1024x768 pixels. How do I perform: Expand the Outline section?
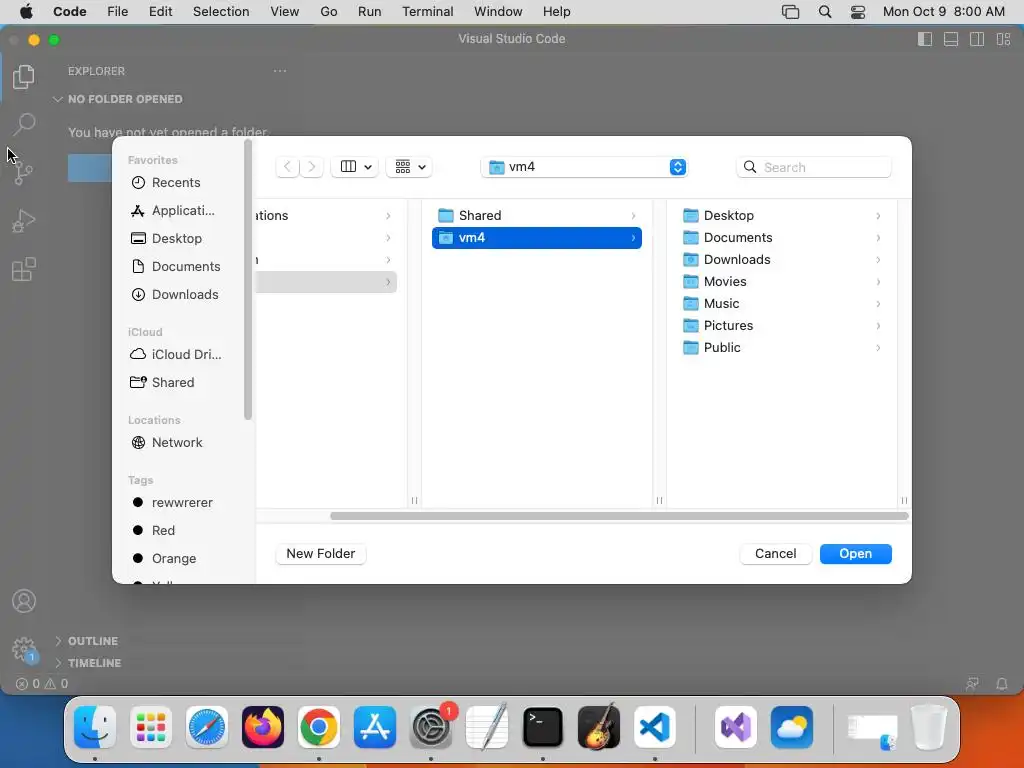coord(86,641)
